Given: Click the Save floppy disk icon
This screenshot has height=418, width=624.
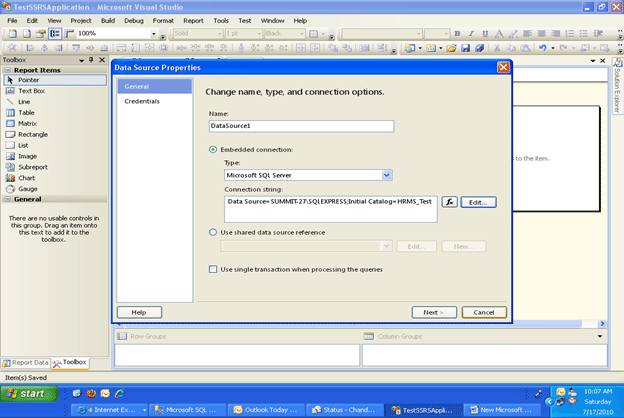Looking at the screenshot, I should tap(465, 48).
